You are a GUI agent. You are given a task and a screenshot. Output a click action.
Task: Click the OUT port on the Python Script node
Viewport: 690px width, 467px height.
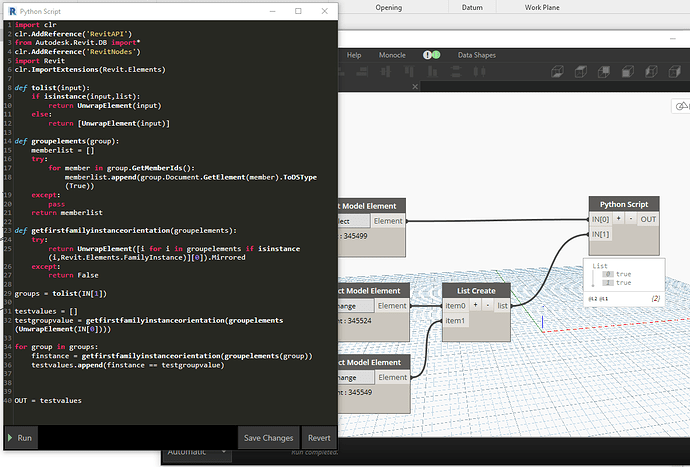(x=648, y=219)
